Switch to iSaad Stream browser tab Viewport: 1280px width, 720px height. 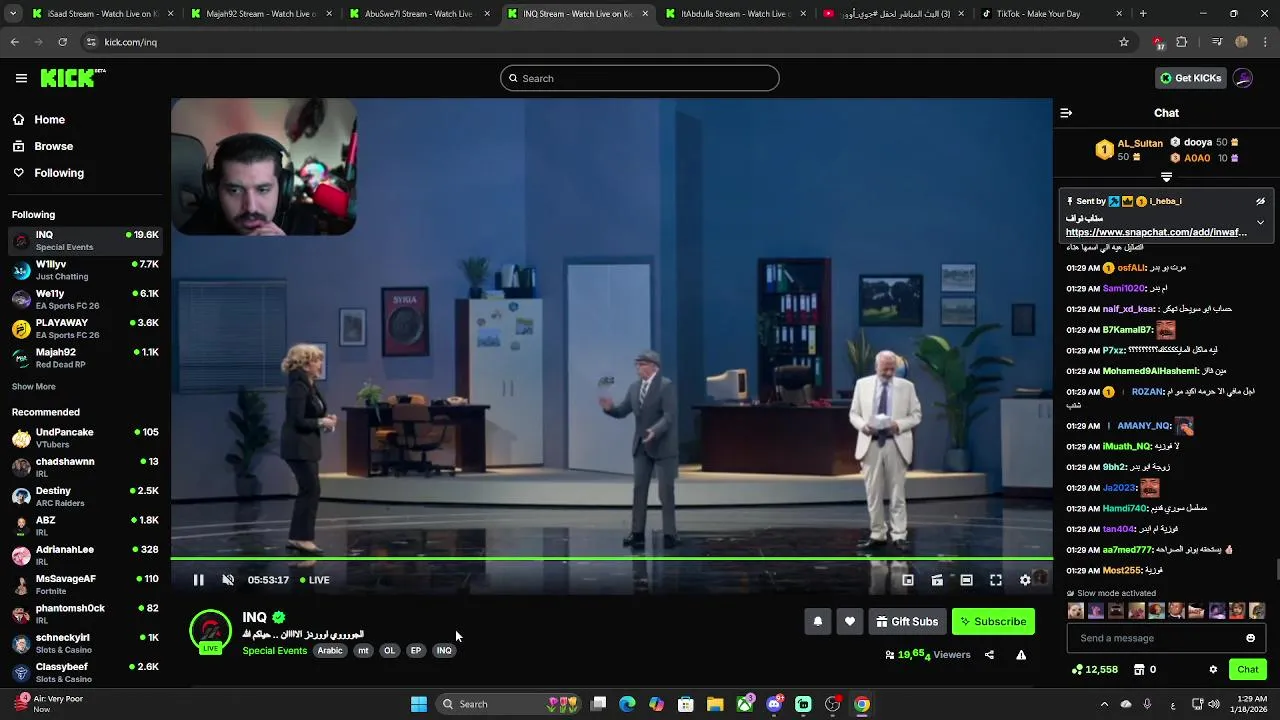click(x=102, y=14)
